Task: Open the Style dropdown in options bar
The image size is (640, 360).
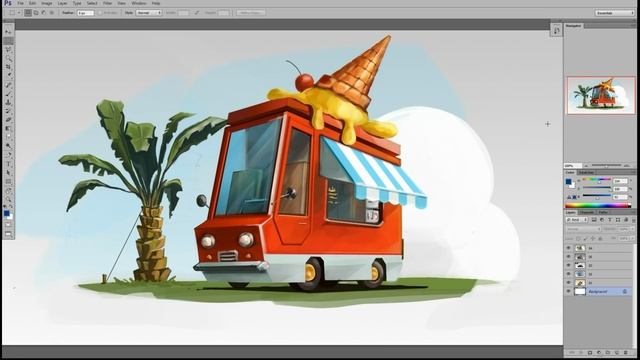Action: point(149,13)
